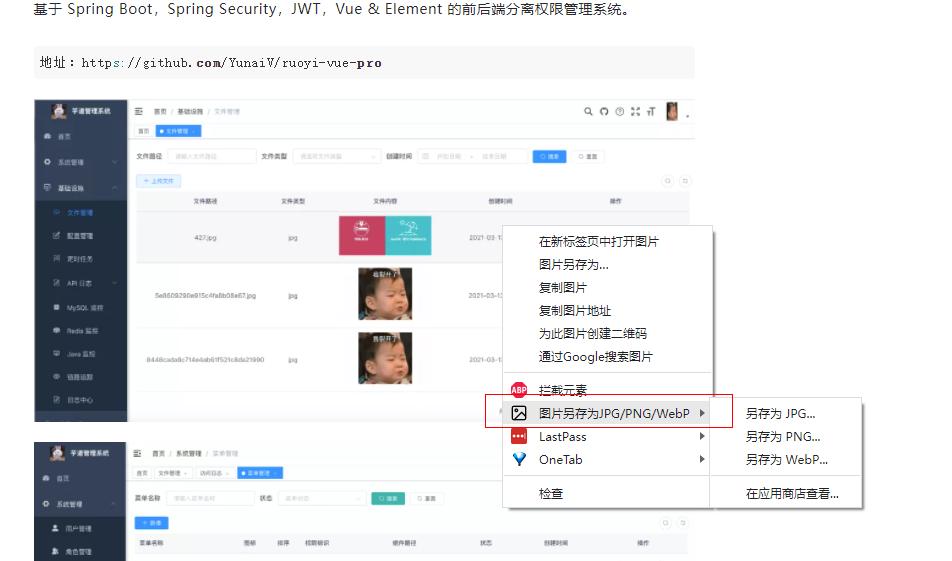Choose 在新标签页中打开图片 from context menu

[599, 242]
